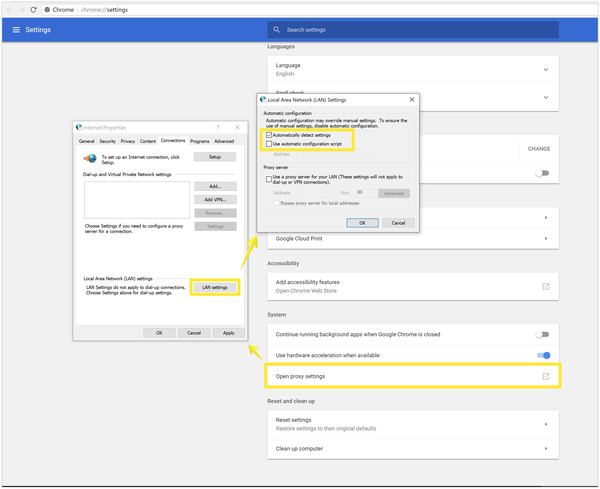Expand the Language English section
This screenshot has height=489, width=600.
click(546, 70)
